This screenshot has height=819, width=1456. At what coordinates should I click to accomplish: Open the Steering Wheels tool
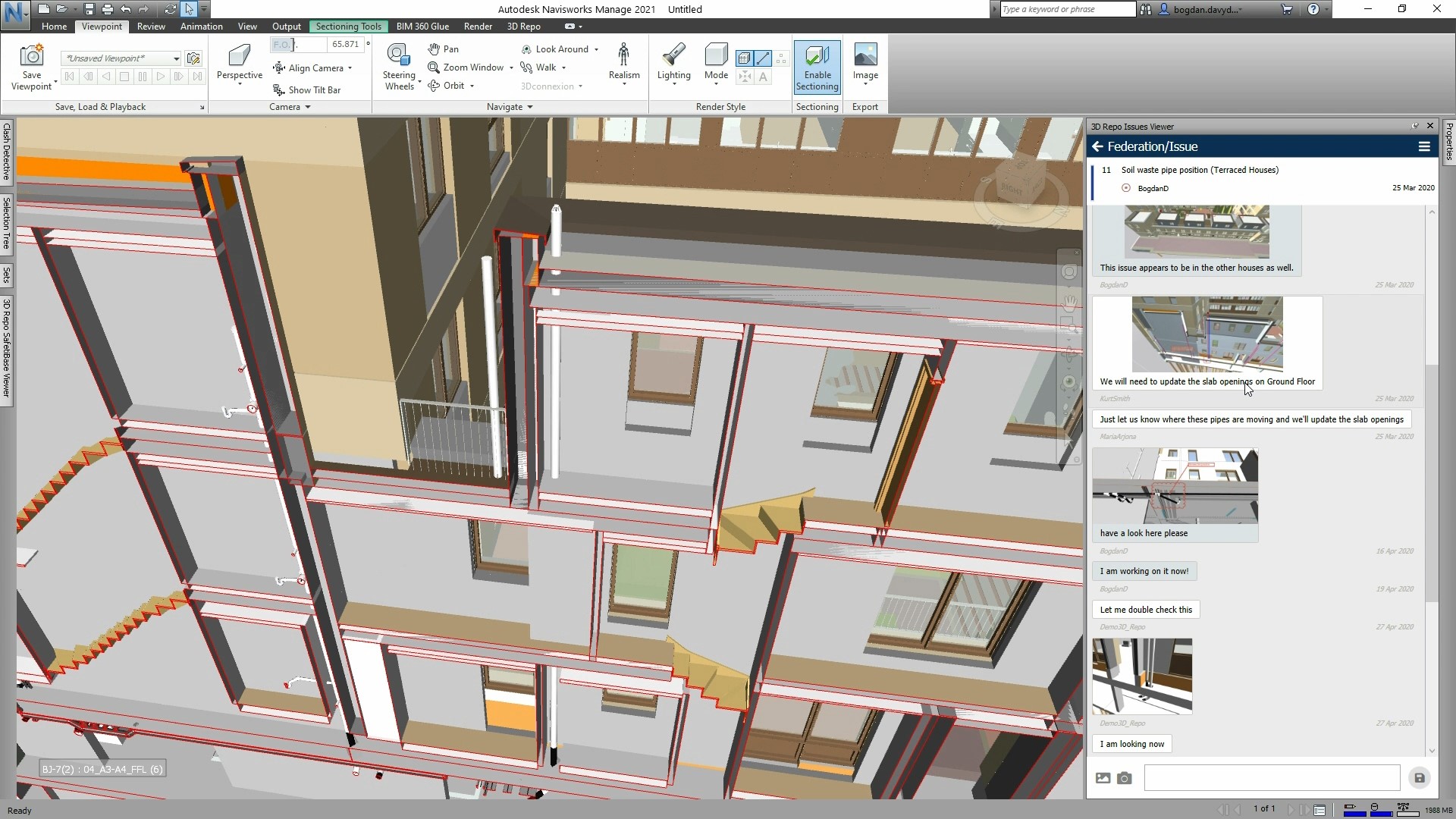398,56
